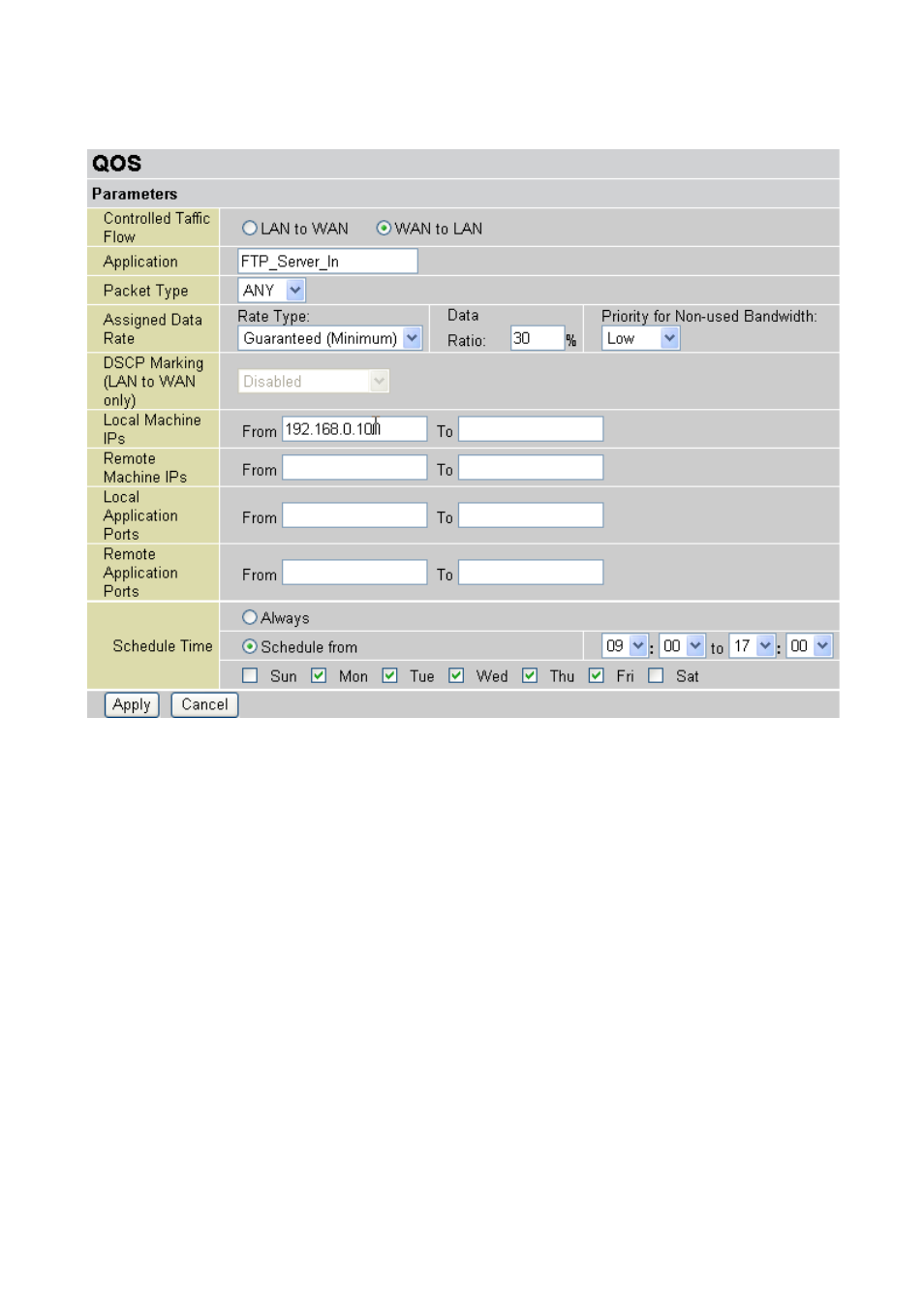Click Local Machine IPs To field
The height and width of the screenshot is (1308, 924).
(x=531, y=429)
